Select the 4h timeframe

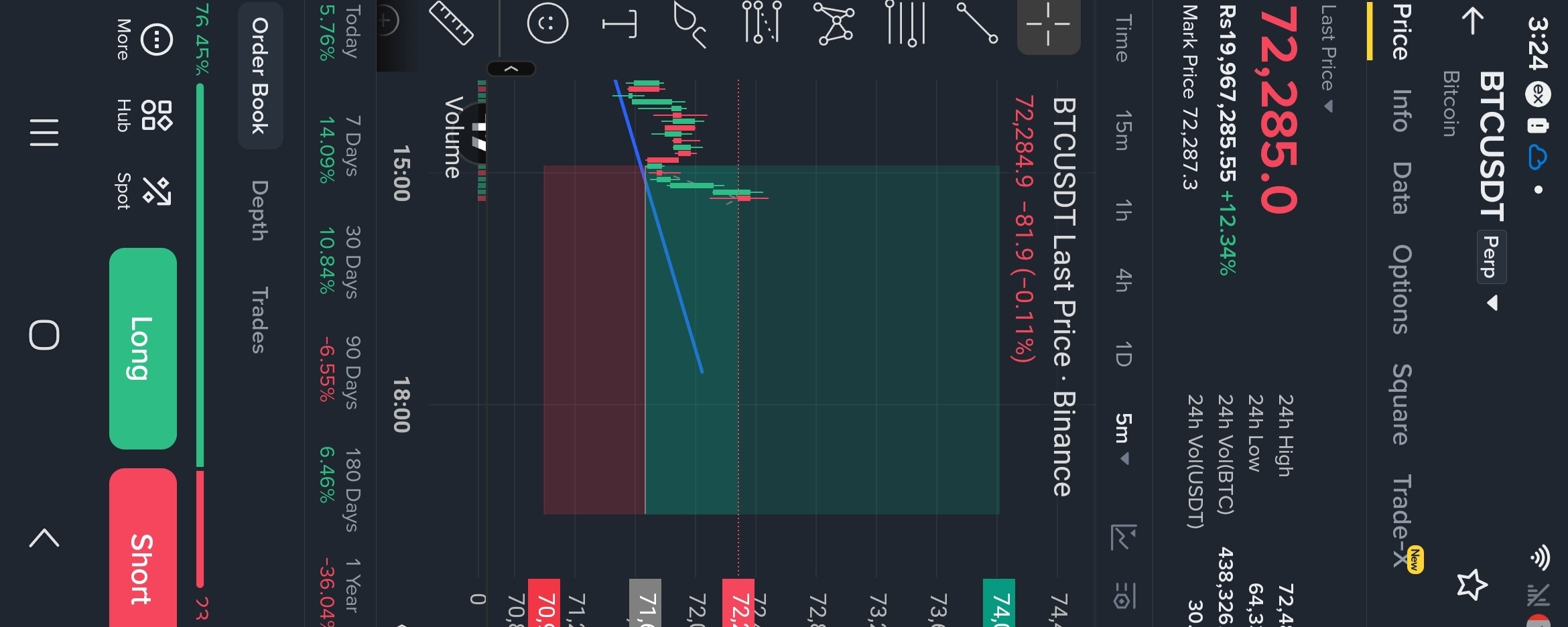tap(1122, 280)
